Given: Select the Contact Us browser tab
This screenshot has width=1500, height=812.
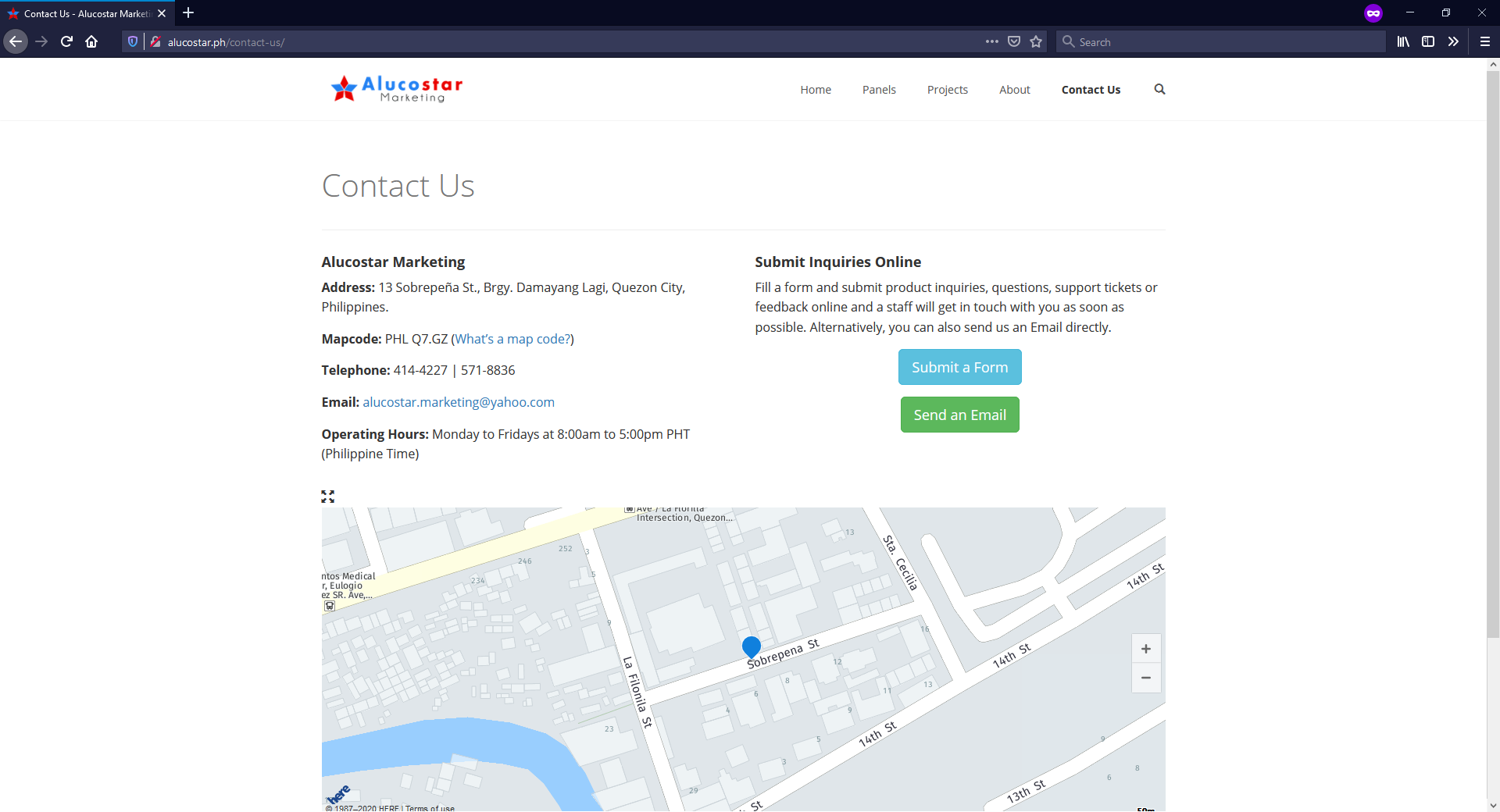Looking at the screenshot, I should 87,13.
